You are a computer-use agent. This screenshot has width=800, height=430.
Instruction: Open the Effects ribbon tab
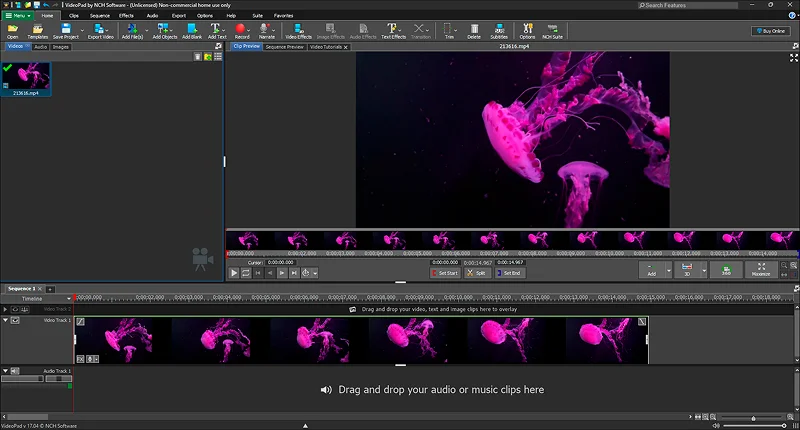126,16
